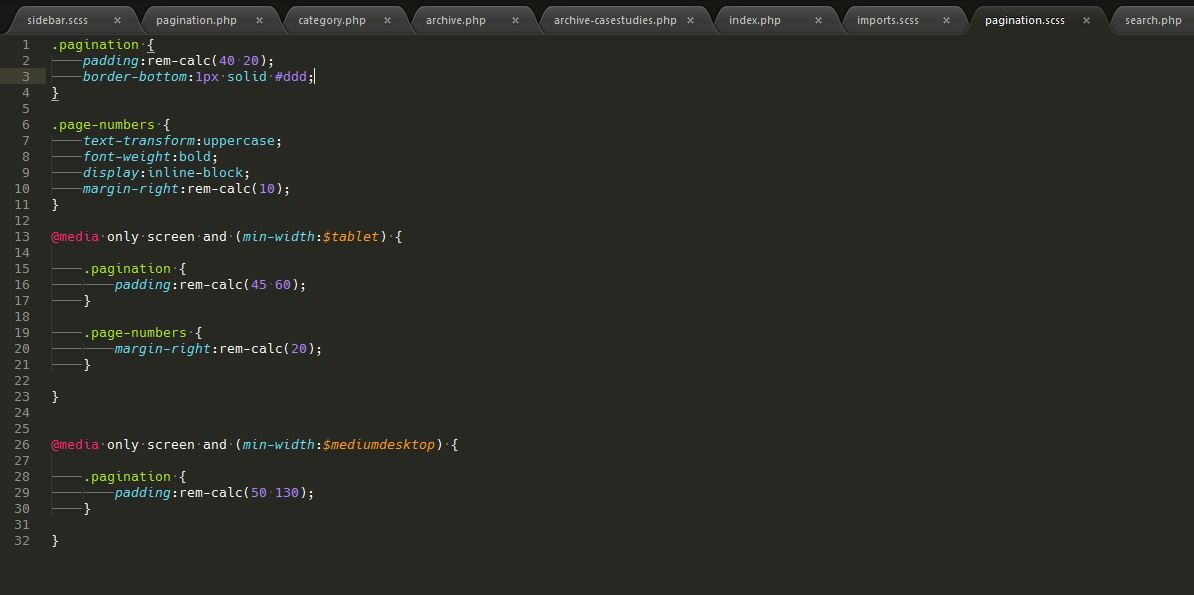Select the active pagination.scss tab
Image resolution: width=1194 pixels, height=595 pixels.
pyautogui.click(x=1025, y=21)
